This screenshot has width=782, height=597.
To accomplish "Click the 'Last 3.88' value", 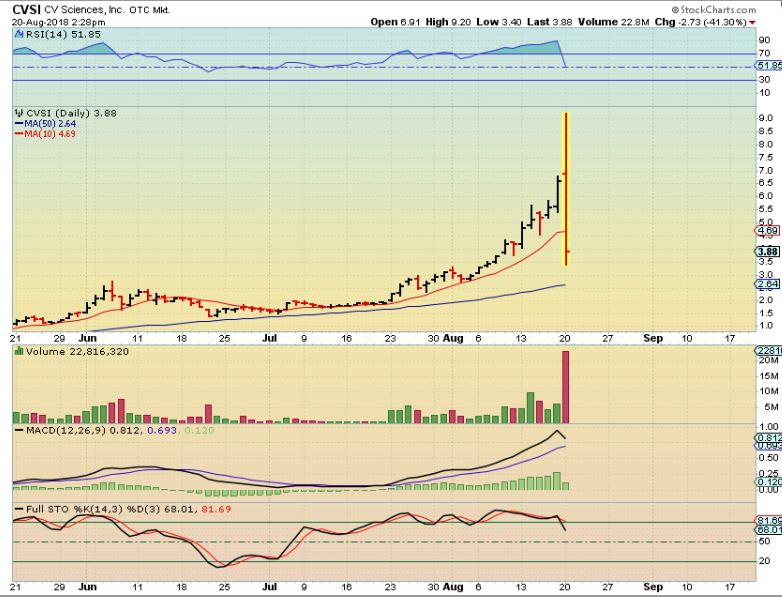I will 550,22.
